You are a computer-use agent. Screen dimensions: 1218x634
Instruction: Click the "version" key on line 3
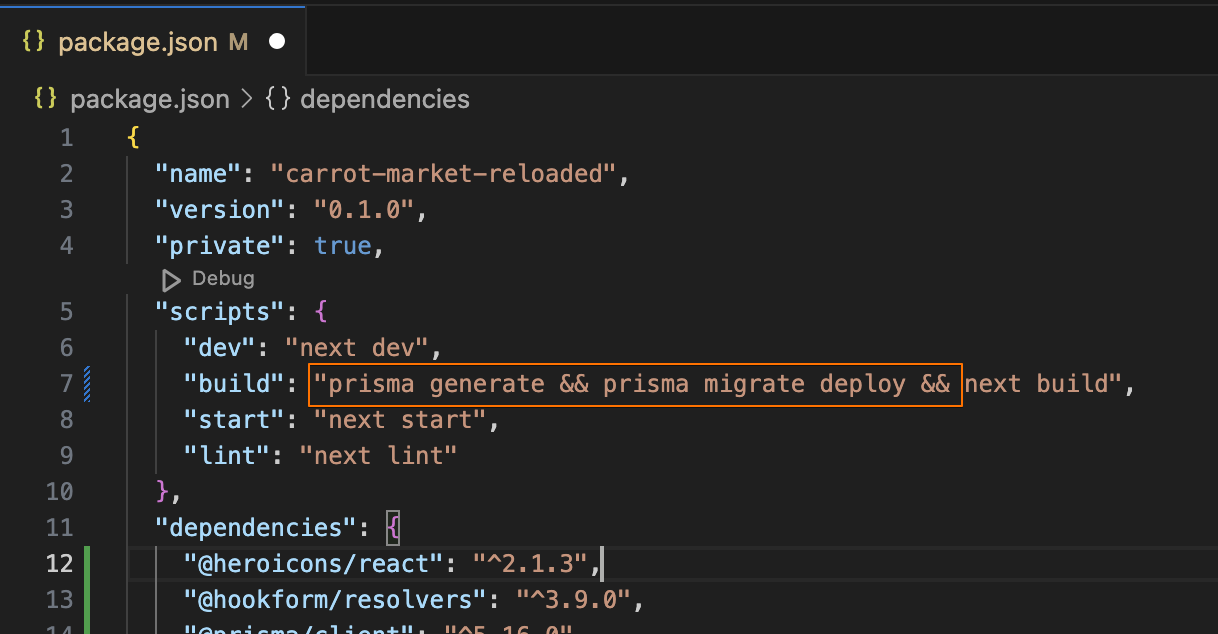(221, 210)
